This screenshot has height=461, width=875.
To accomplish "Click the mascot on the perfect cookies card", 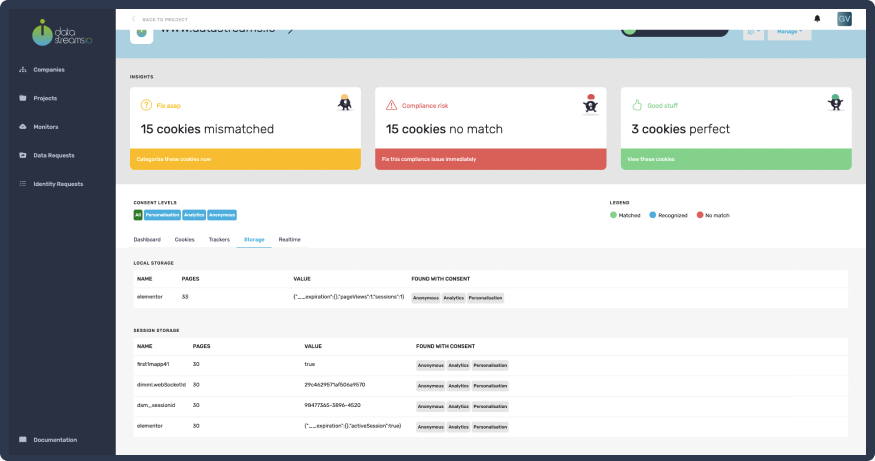I will coord(835,103).
